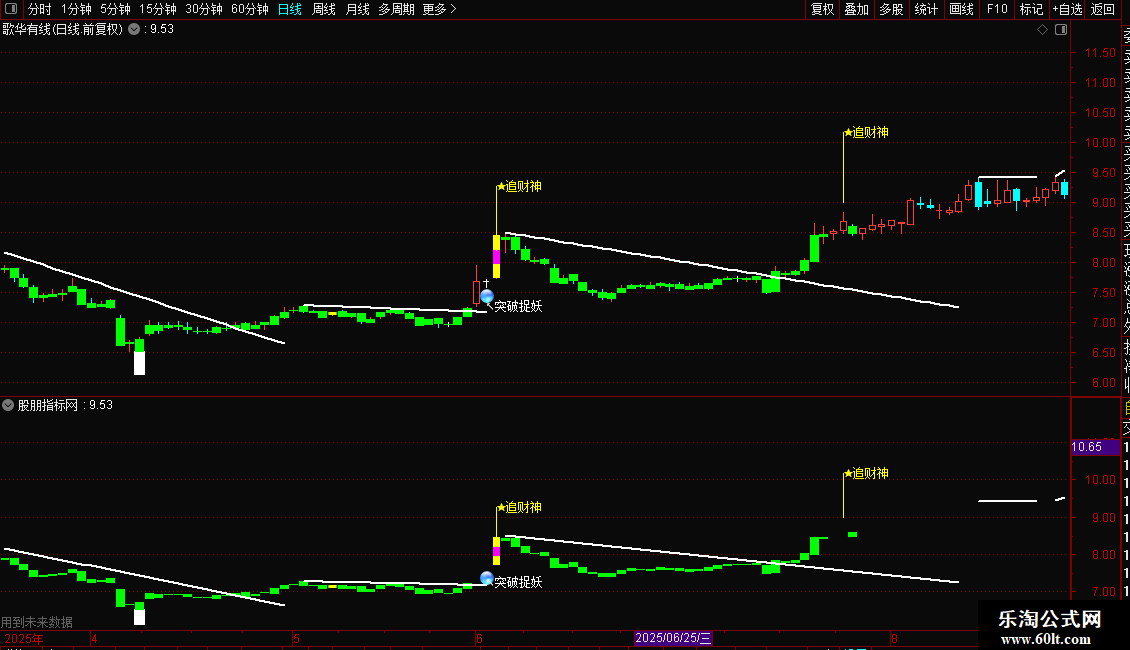The height and width of the screenshot is (650, 1130).
Task: Click the white candlestick in main chart
Action: click(140, 362)
